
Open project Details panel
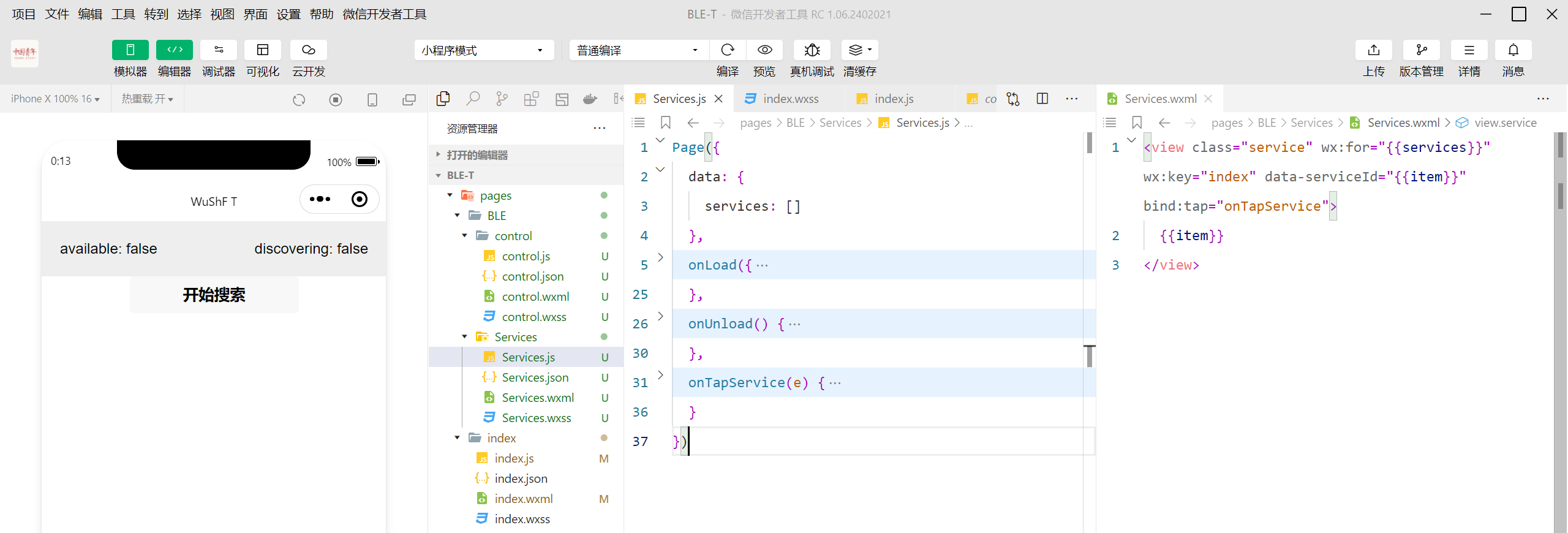[1469, 50]
